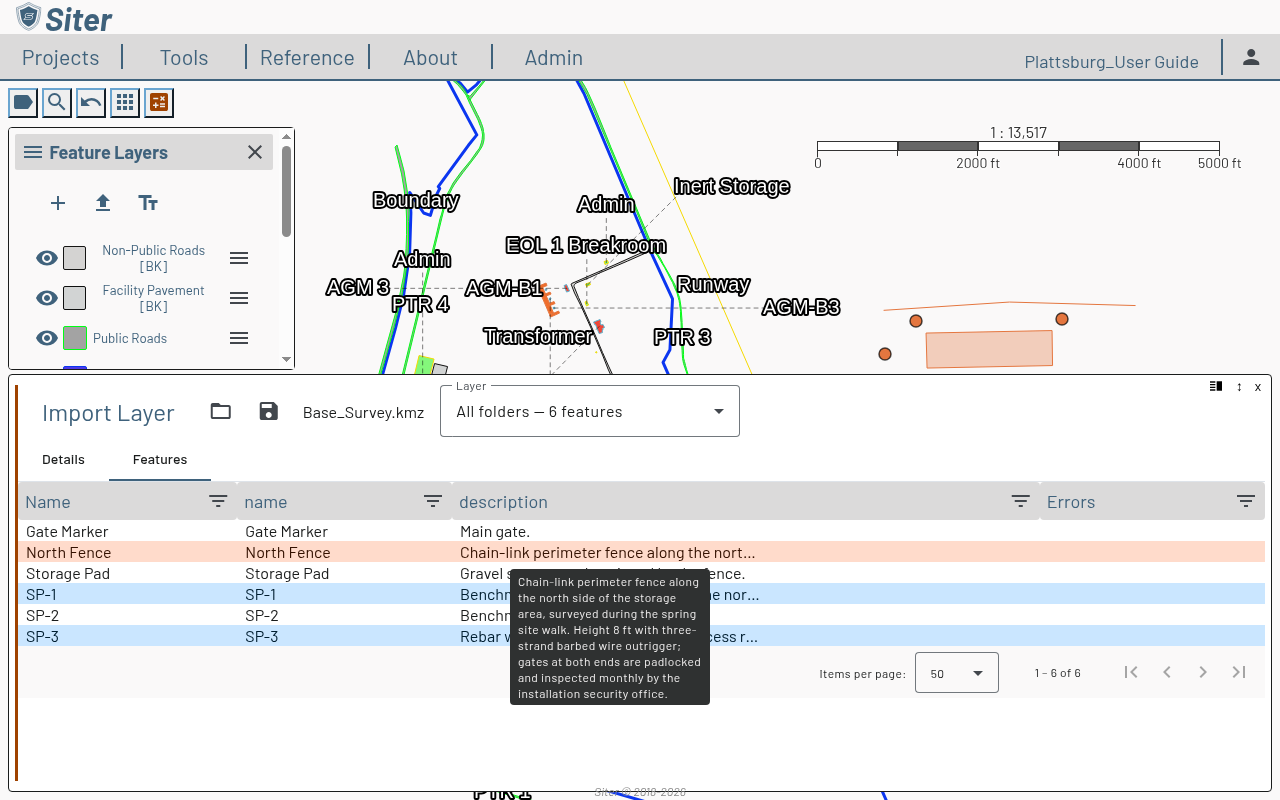This screenshot has height=800, width=1280.
Task: Click the orange rectangle feature on map
Action: click(989, 349)
